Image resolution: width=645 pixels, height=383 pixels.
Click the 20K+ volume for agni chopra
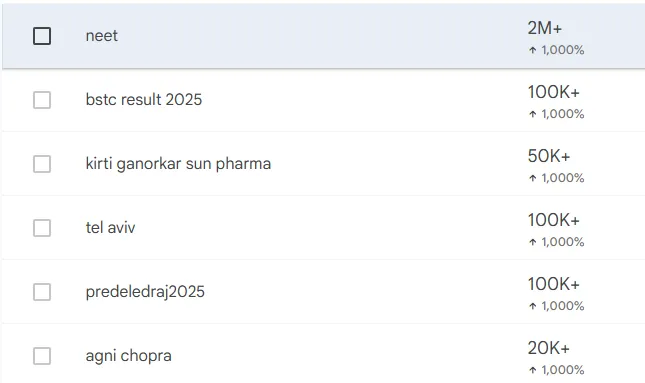pyautogui.click(x=549, y=348)
